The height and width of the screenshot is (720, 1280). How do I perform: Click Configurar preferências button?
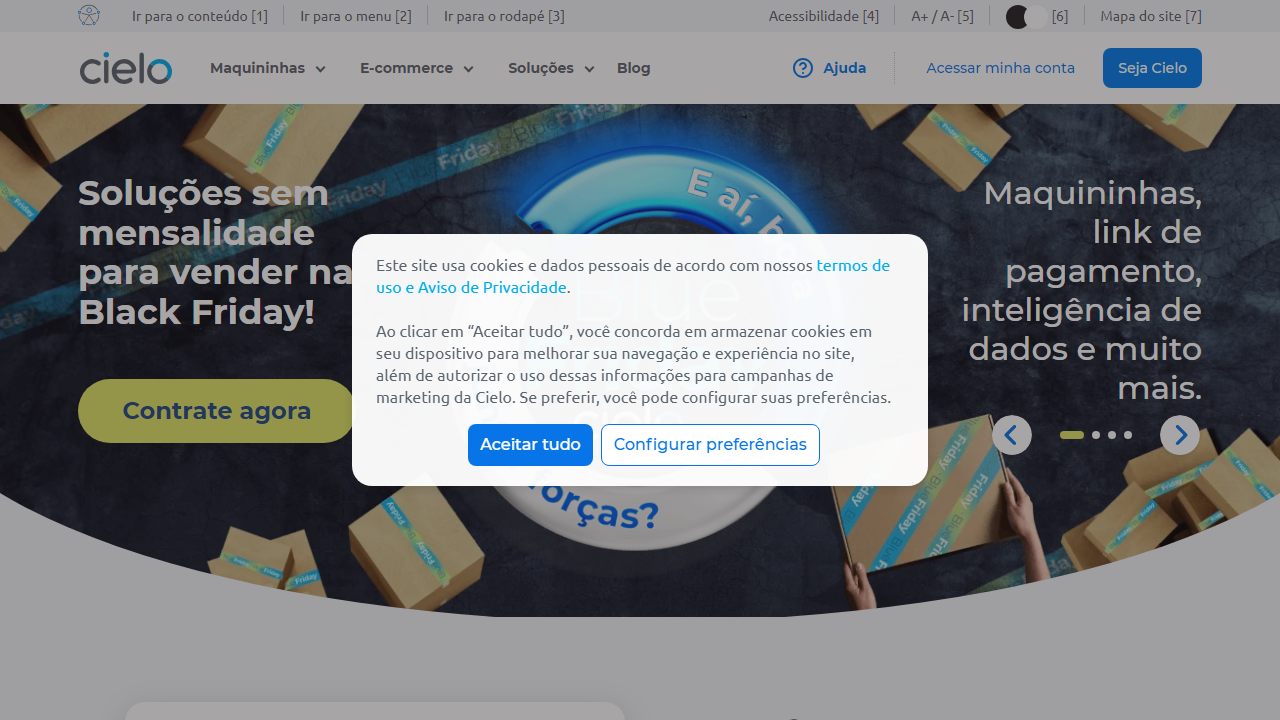coord(710,445)
